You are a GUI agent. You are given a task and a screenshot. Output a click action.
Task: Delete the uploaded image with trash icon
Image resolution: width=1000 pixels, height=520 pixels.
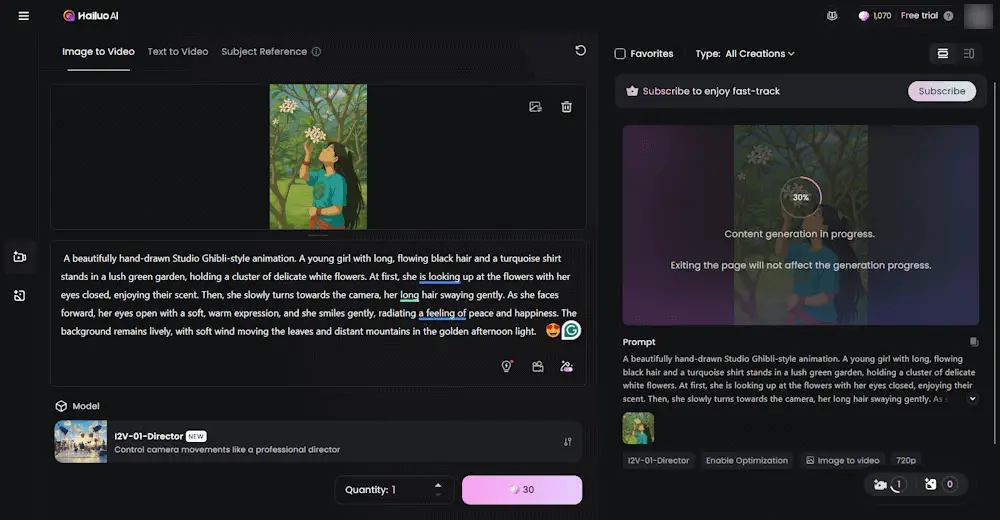coord(566,107)
